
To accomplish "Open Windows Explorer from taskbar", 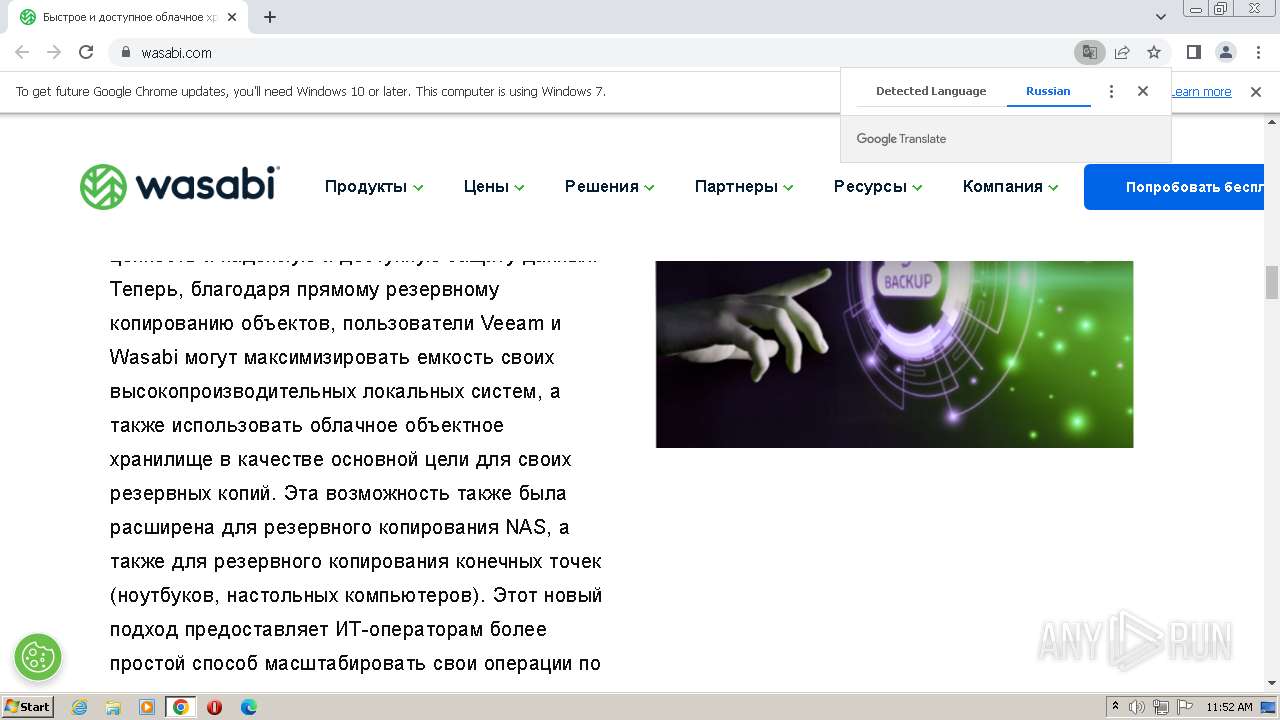I will (x=113, y=707).
